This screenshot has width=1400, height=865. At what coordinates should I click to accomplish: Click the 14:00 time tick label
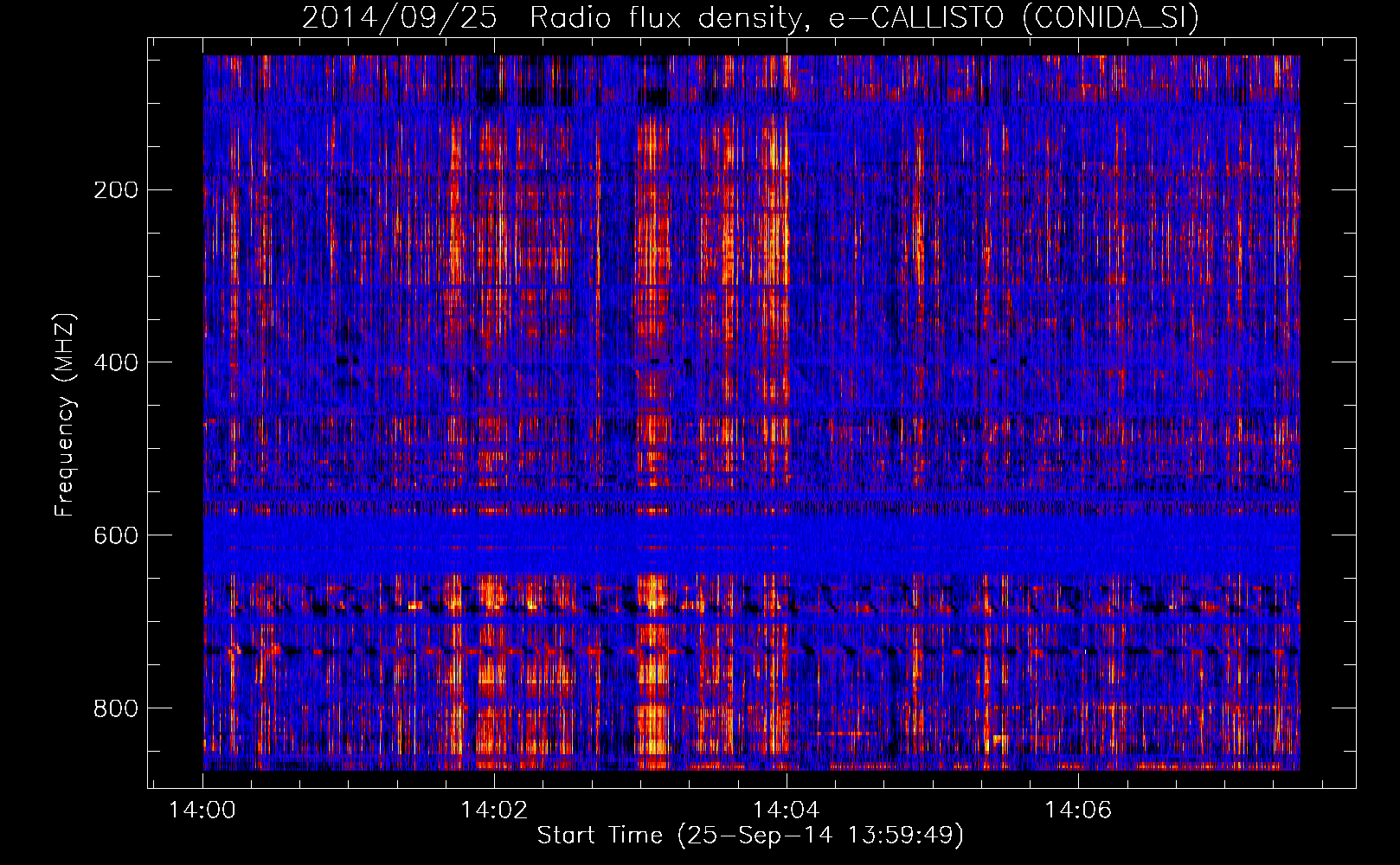[x=202, y=810]
